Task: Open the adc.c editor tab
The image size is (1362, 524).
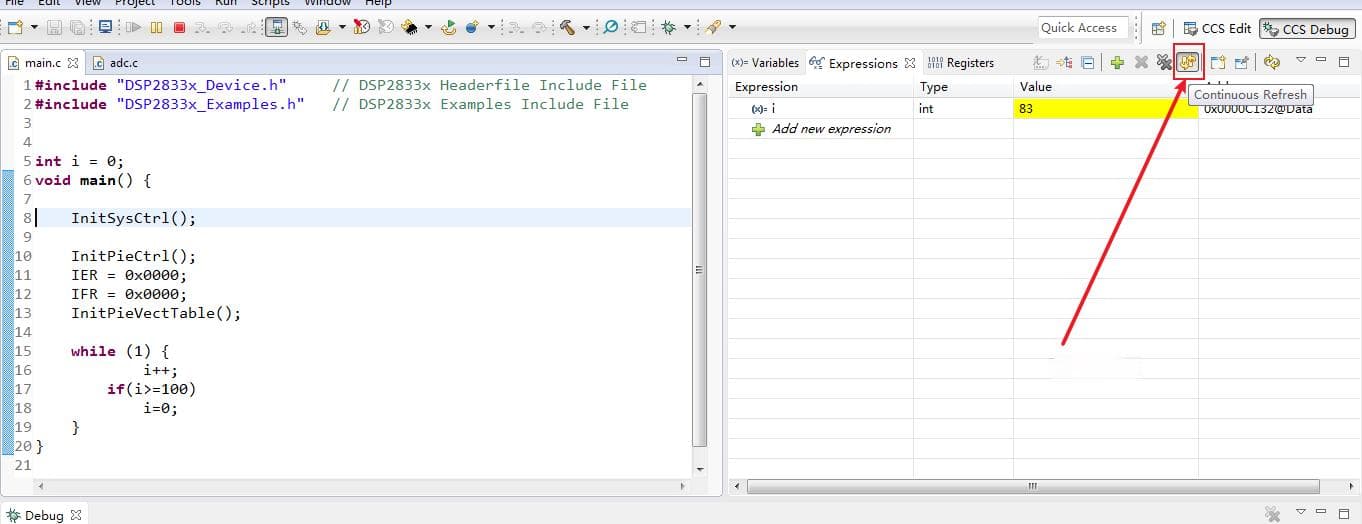Action: click(x=115, y=62)
